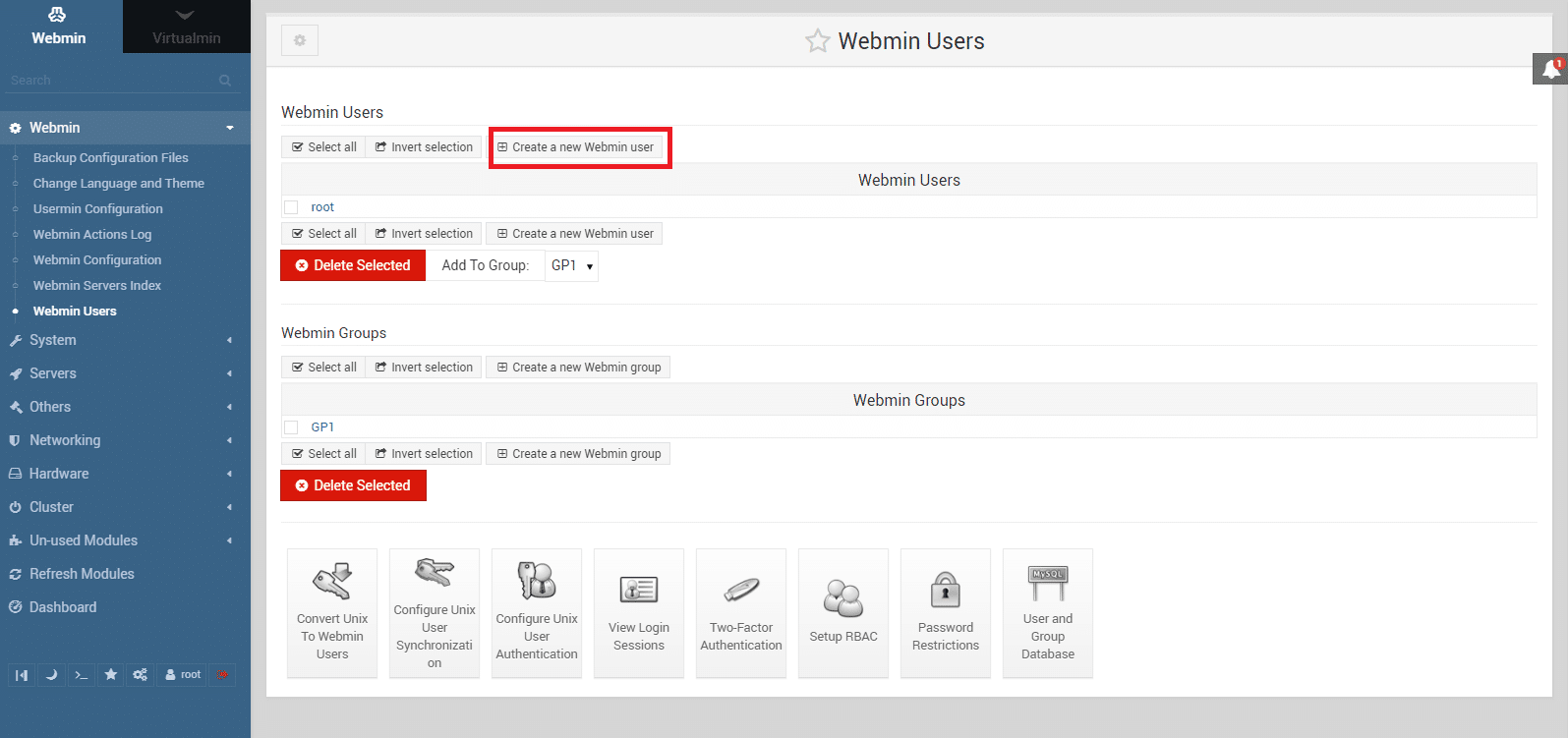Click Invert selection above users table

click(x=424, y=147)
